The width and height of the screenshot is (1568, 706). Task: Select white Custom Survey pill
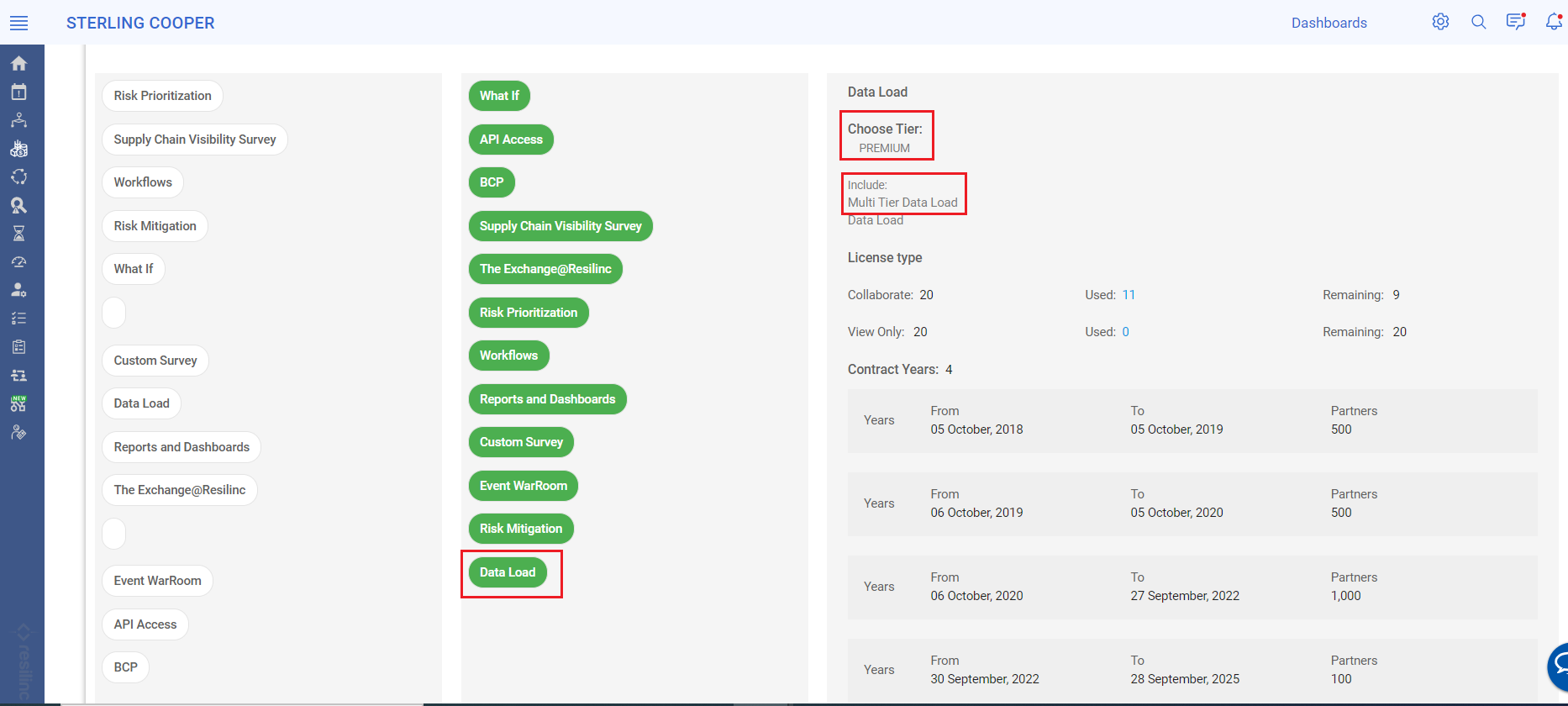pyautogui.click(x=155, y=361)
